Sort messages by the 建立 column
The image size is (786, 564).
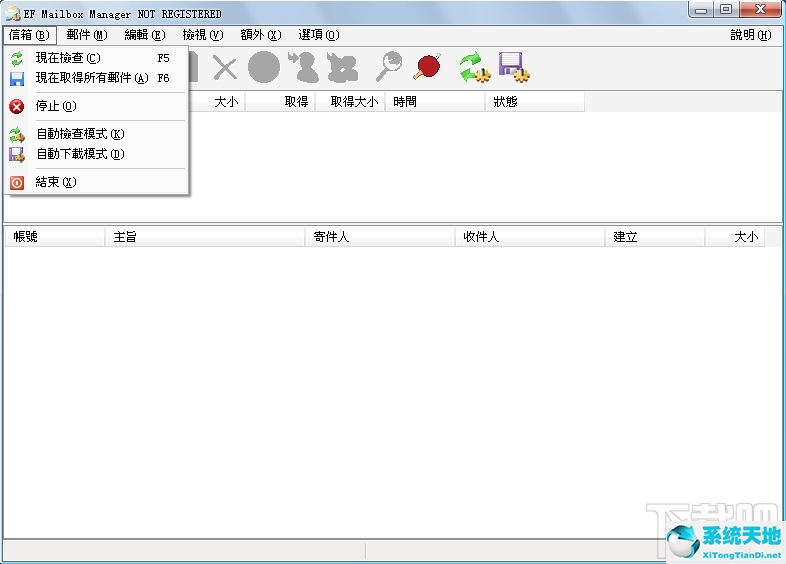(655, 237)
